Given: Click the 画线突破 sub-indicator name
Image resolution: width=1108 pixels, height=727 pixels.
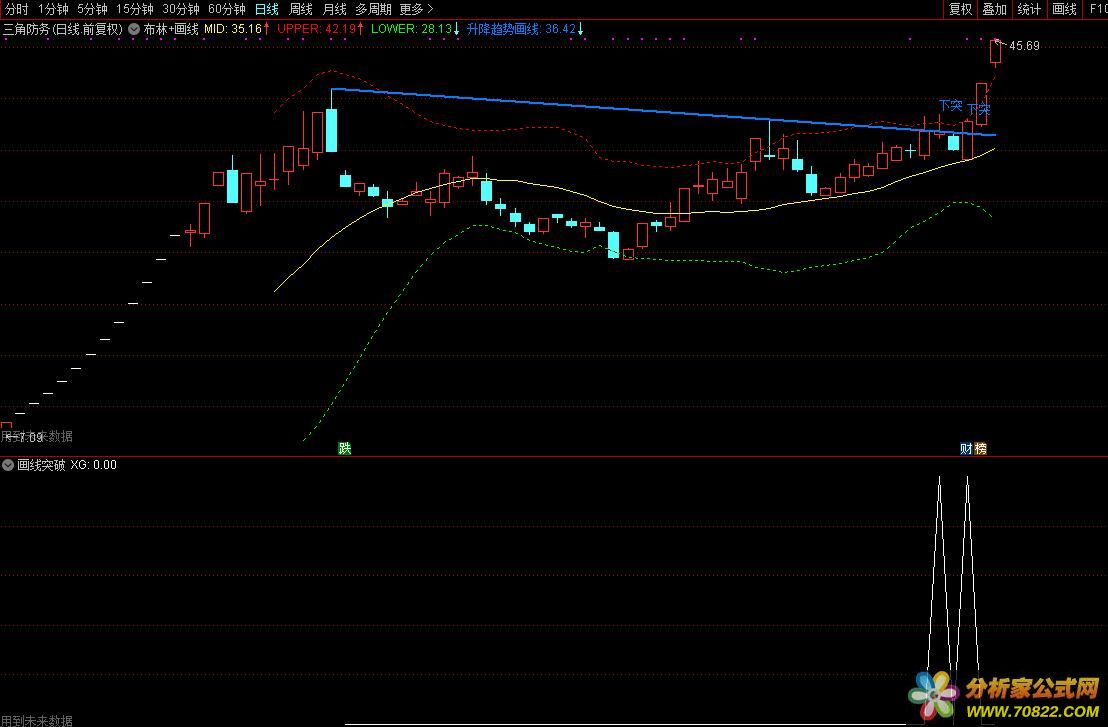Looking at the screenshot, I should click(x=41, y=465).
